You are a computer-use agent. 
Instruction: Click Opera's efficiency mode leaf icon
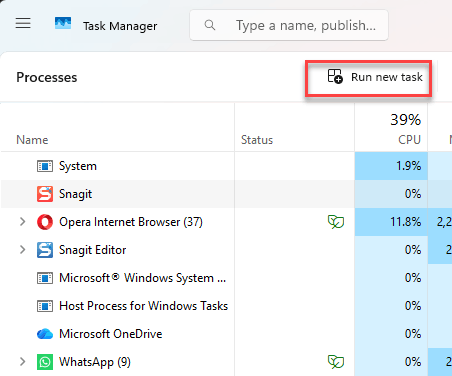tap(336, 222)
